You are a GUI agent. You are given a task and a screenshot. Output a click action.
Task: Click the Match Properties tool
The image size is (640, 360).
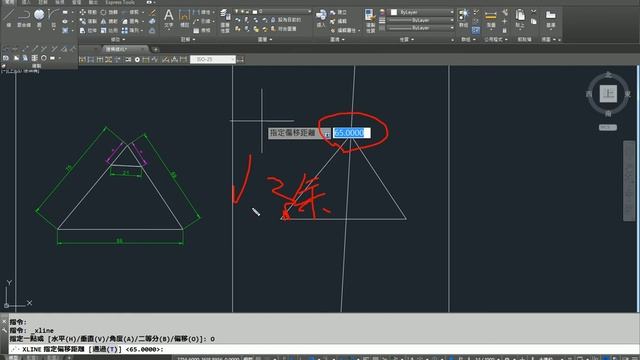[x=370, y=20]
